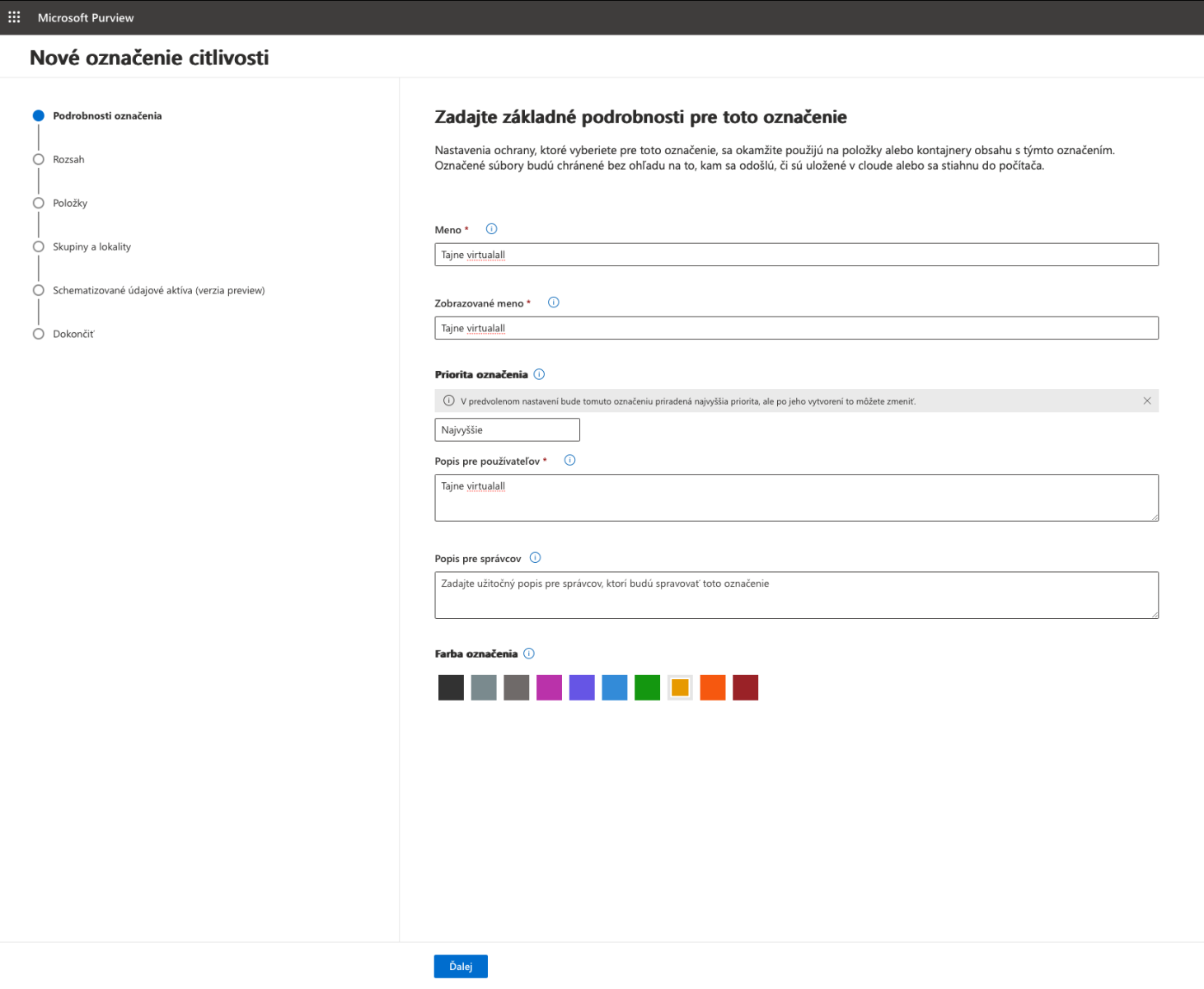Show info for Priorita označenia
The image size is (1204, 989).
pyautogui.click(x=539, y=374)
